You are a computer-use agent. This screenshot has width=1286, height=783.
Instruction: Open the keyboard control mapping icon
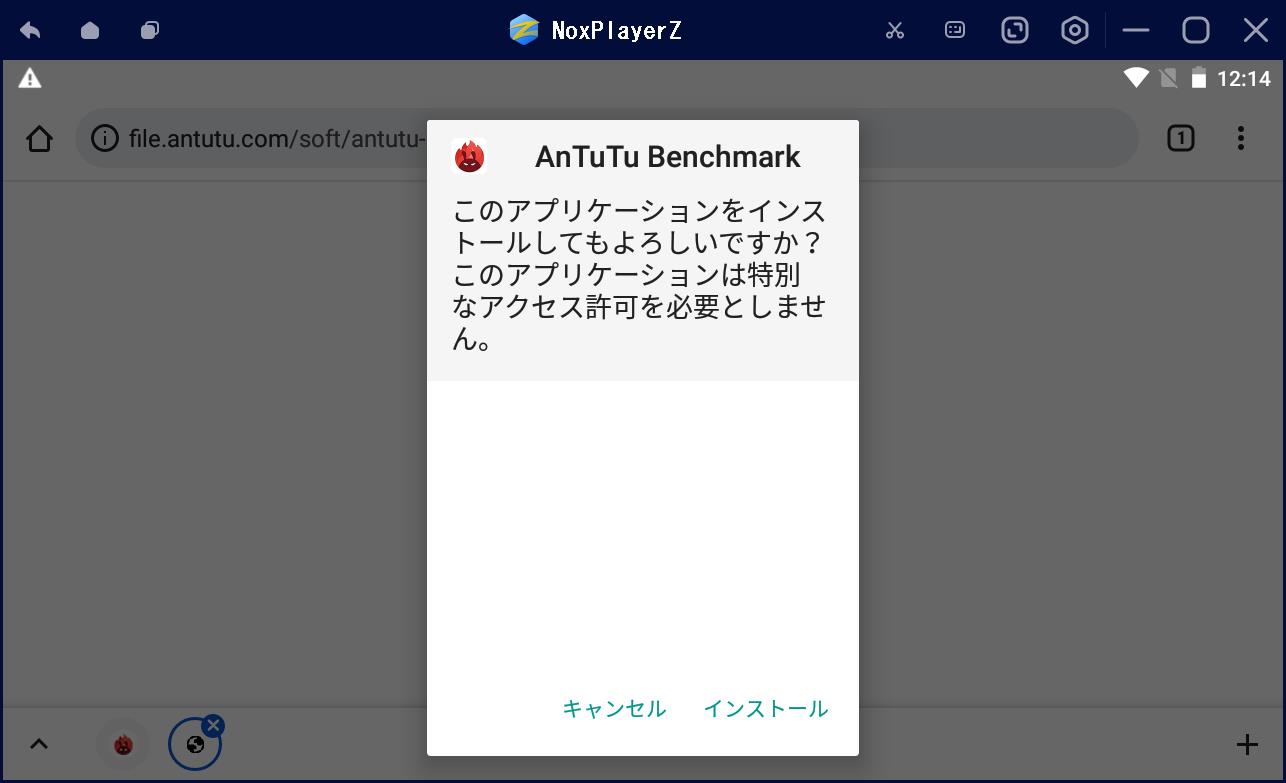(954, 30)
